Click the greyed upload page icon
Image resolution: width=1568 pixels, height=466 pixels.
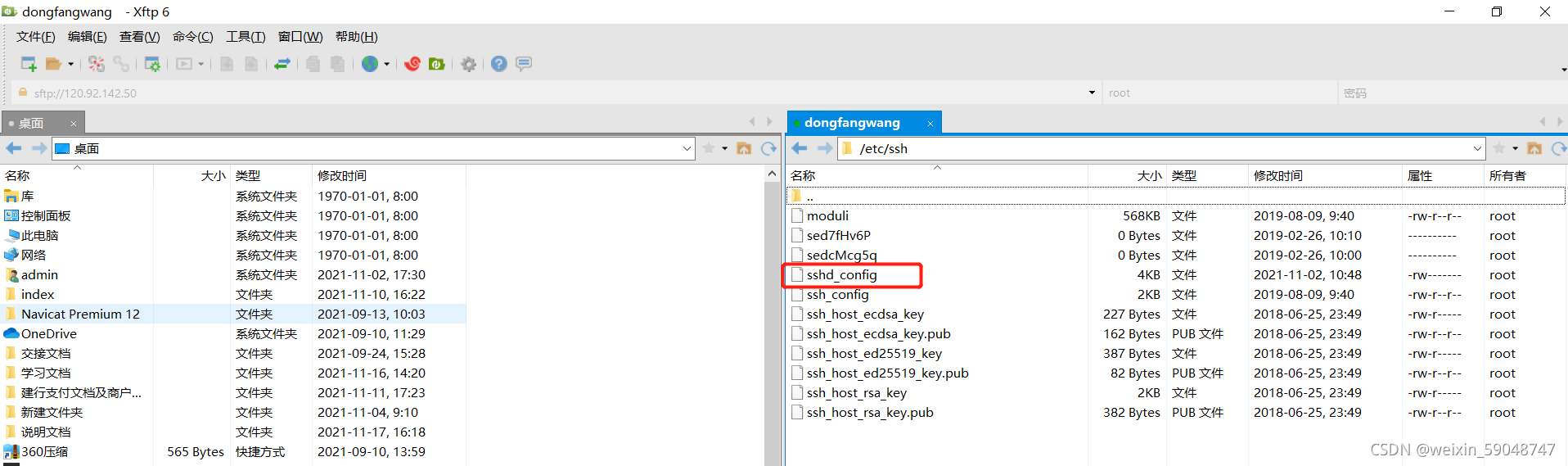(227, 64)
